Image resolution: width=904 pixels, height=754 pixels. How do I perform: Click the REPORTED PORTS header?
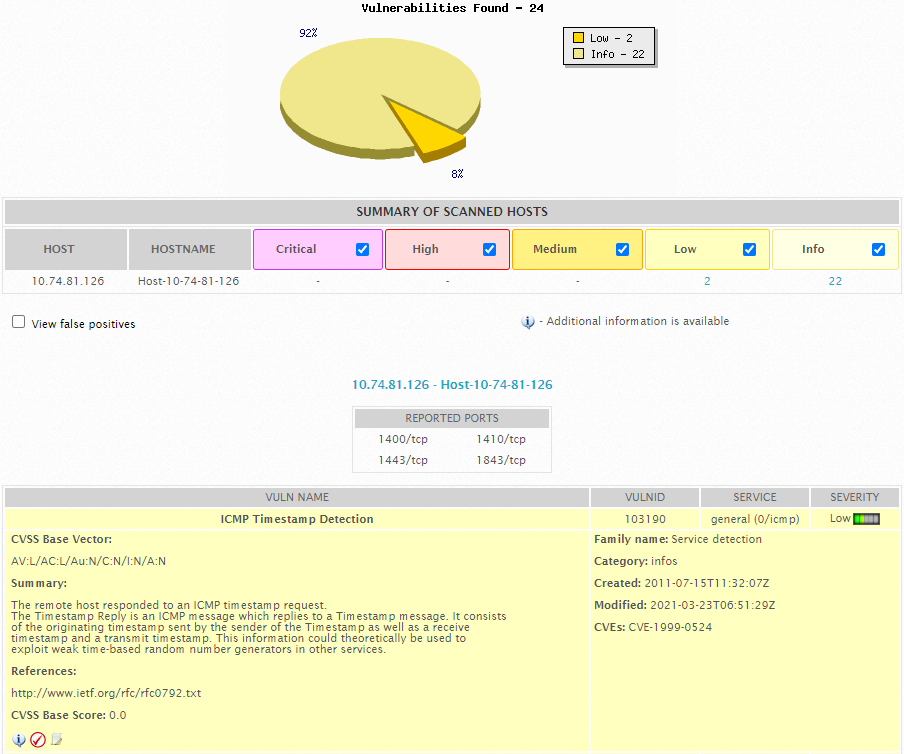tap(452, 418)
